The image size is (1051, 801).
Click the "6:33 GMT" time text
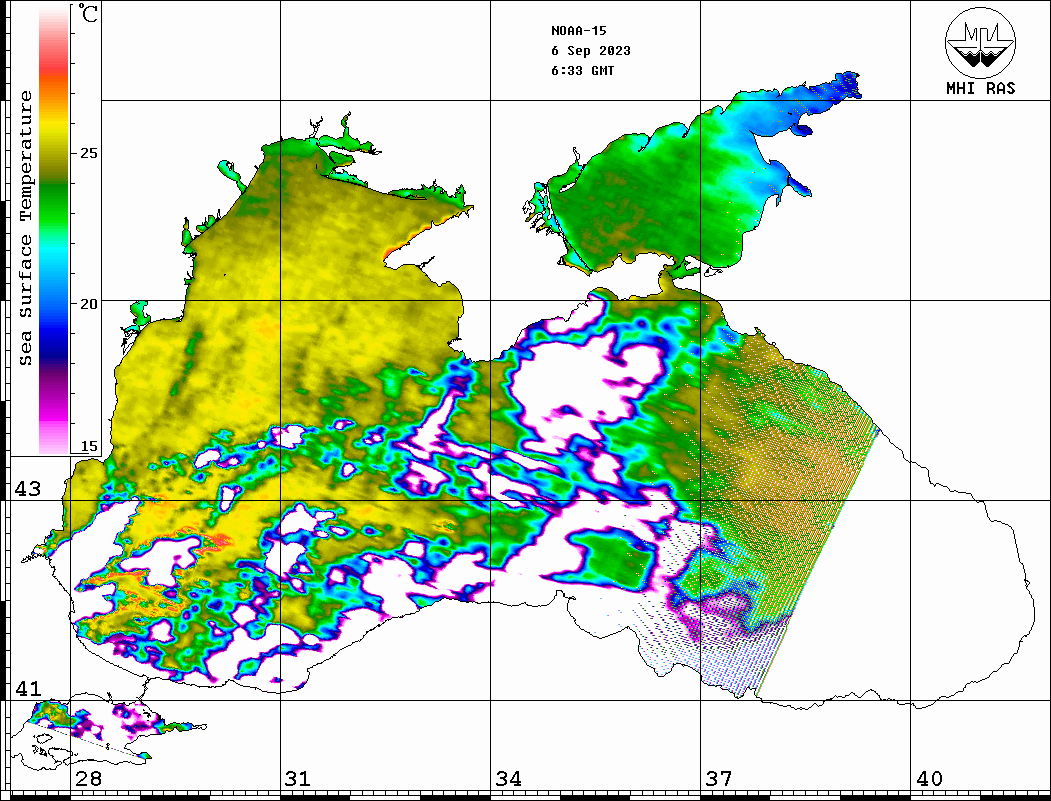point(582,70)
